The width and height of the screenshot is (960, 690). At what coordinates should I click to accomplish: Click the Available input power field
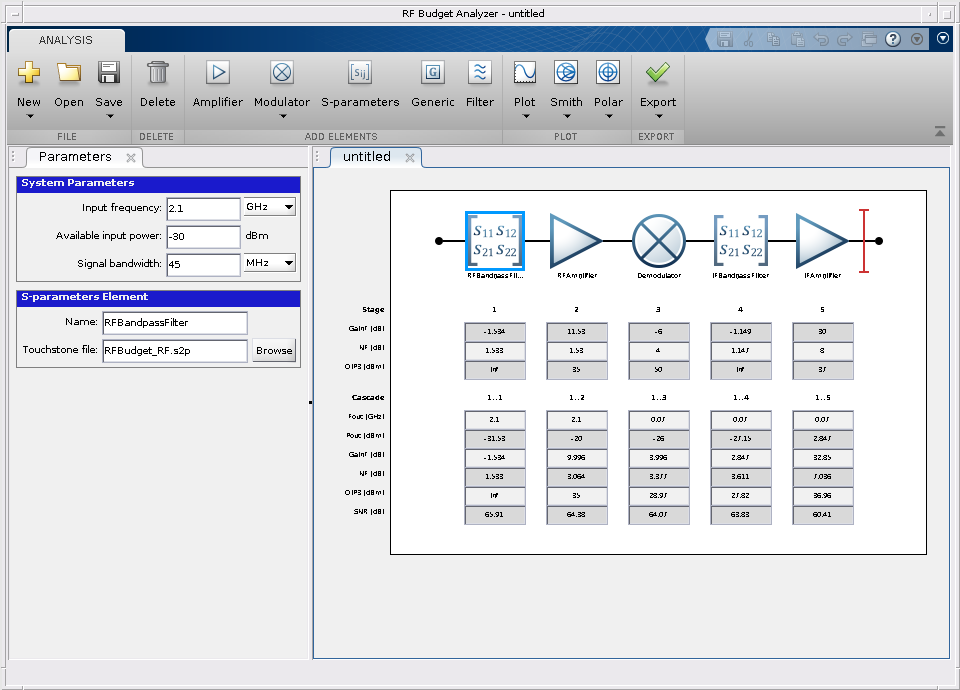click(x=203, y=236)
